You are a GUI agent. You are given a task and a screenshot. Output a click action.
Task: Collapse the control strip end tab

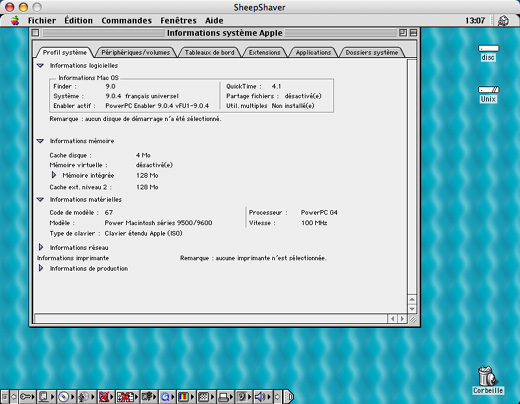pyautogui.click(x=289, y=397)
